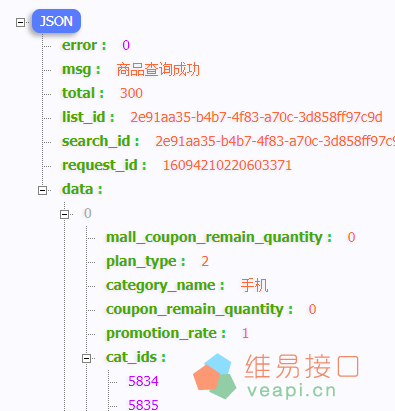395x411 pixels.
Task: Select the data key label
Action: pos(82,189)
